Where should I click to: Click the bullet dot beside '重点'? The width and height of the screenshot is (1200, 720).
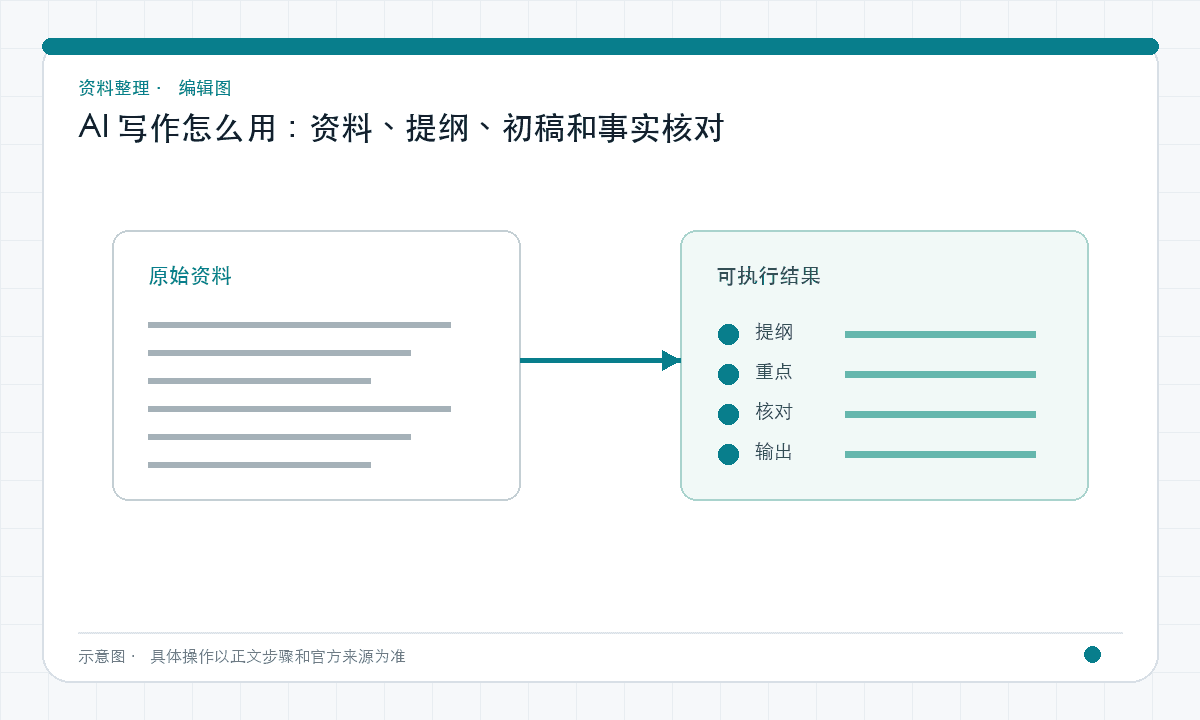(x=728, y=374)
